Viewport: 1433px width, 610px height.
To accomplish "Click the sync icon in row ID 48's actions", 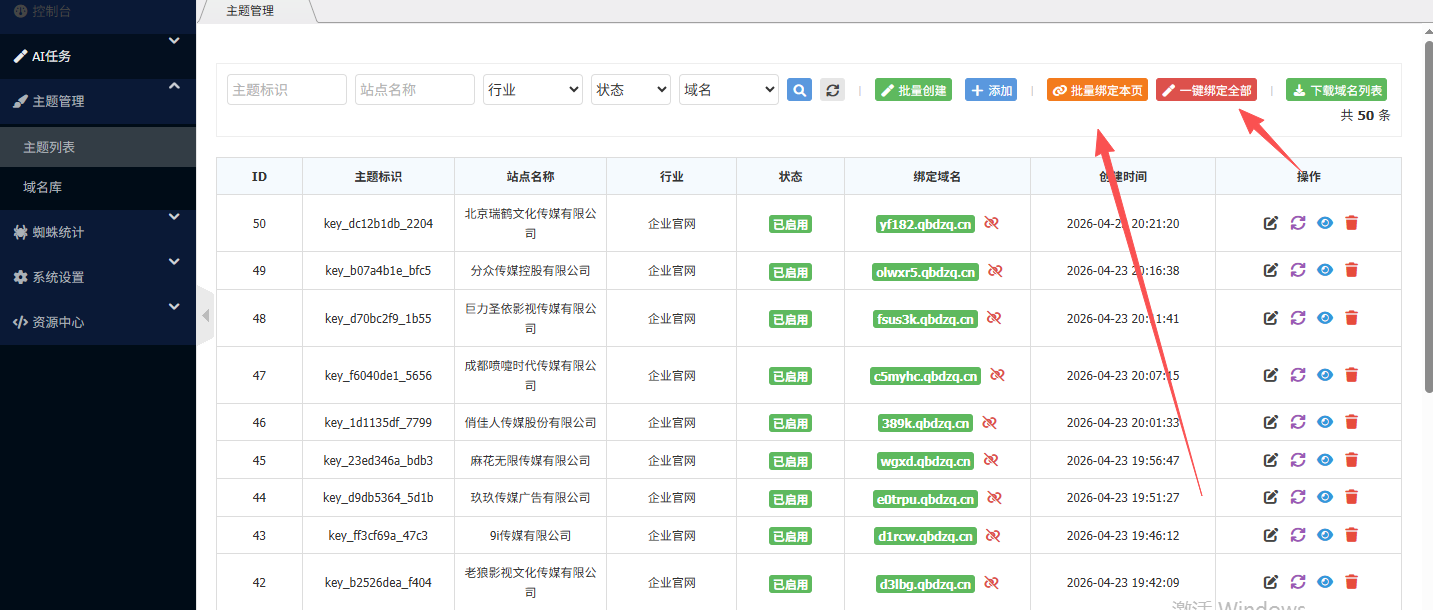I will [1297, 318].
